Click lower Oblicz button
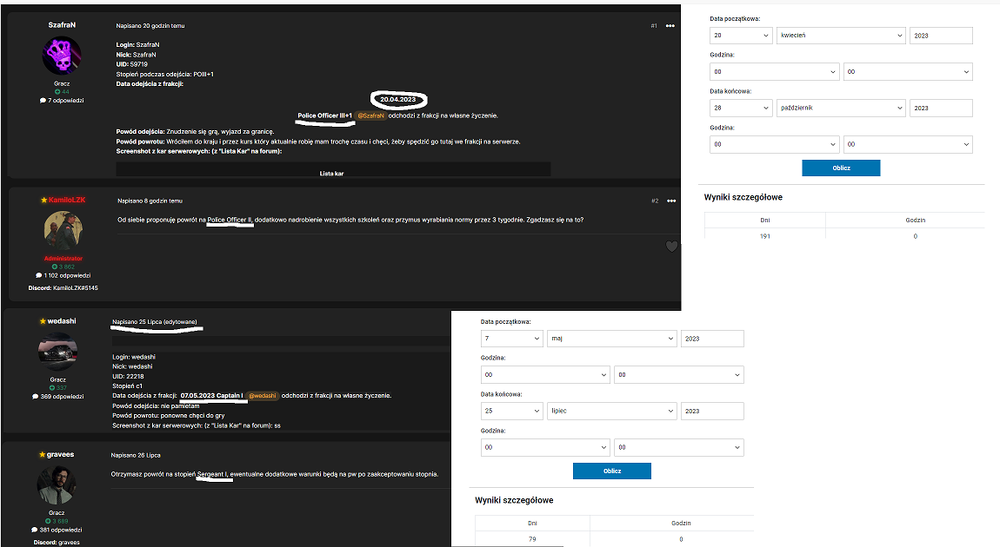Screen dimensions: 1000x547 point(612,471)
